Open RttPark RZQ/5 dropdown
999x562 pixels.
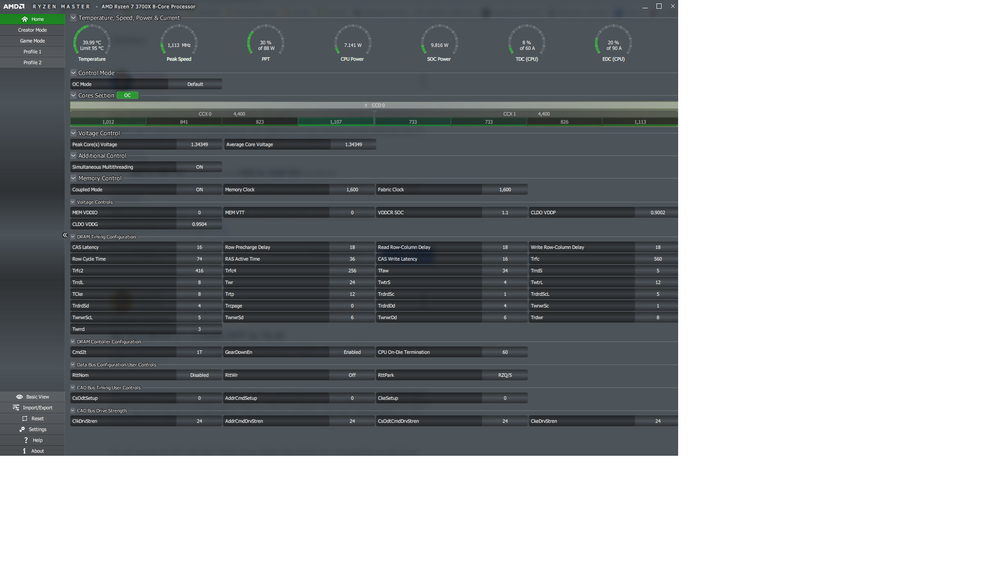(505, 375)
